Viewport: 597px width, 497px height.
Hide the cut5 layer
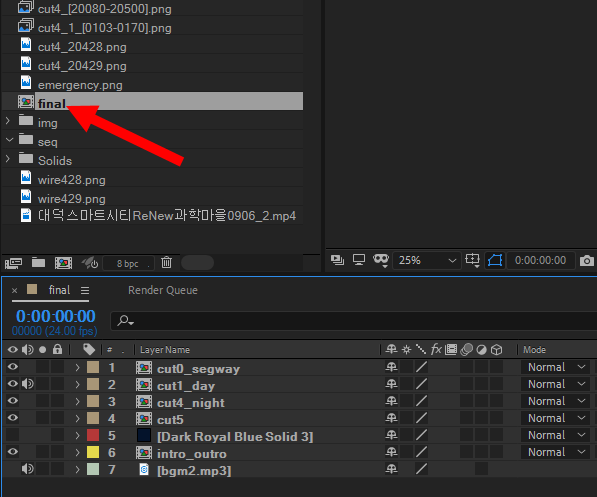pos(13,418)
